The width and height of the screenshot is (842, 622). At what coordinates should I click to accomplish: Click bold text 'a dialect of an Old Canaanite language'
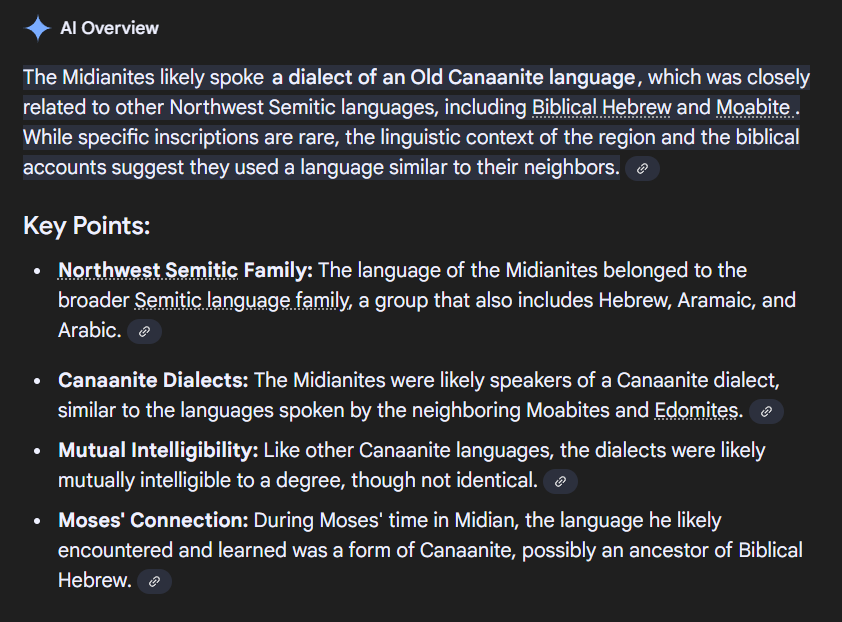tap(454, 77)
